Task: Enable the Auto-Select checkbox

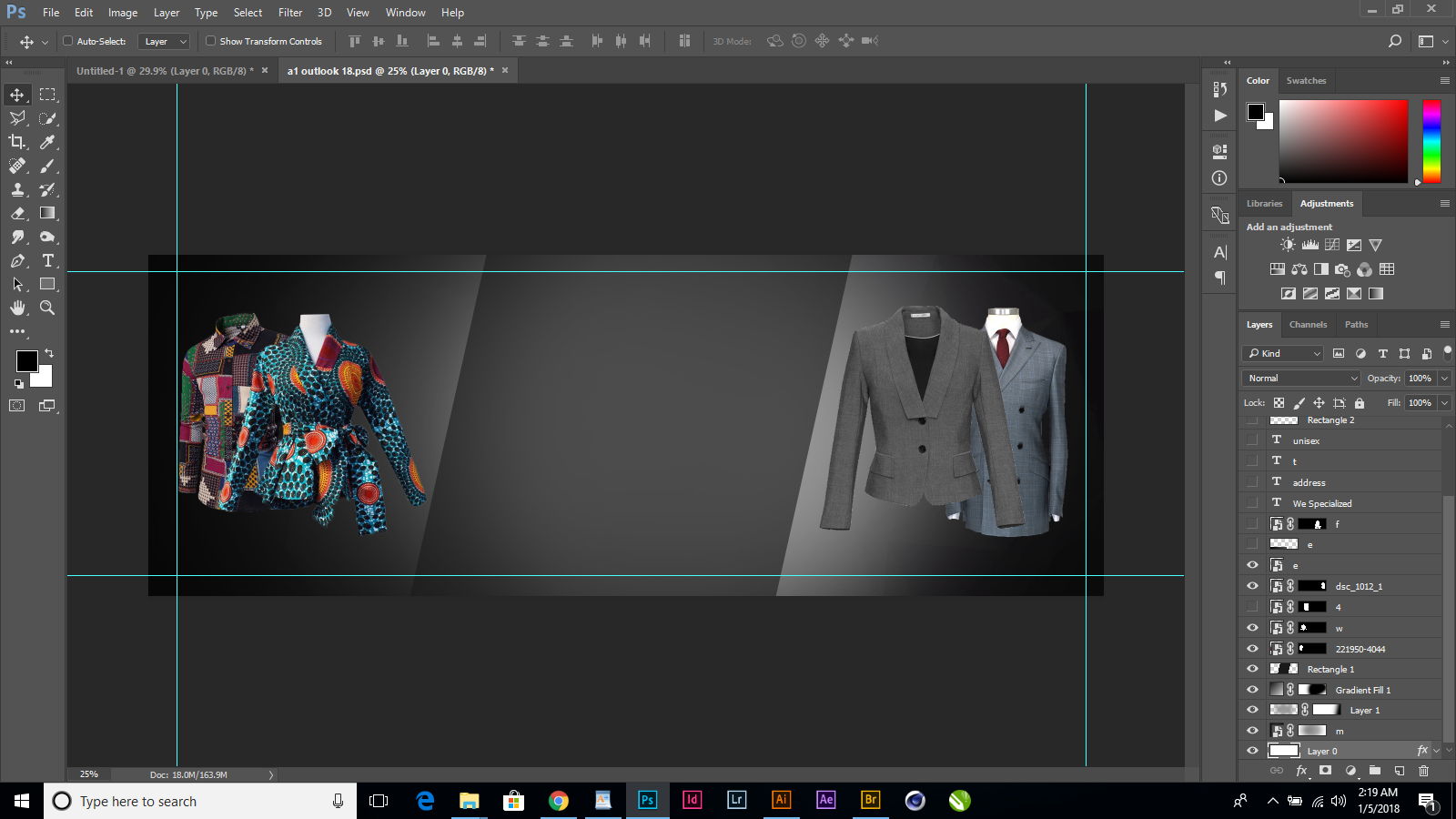Action: (x=68, y=41)
